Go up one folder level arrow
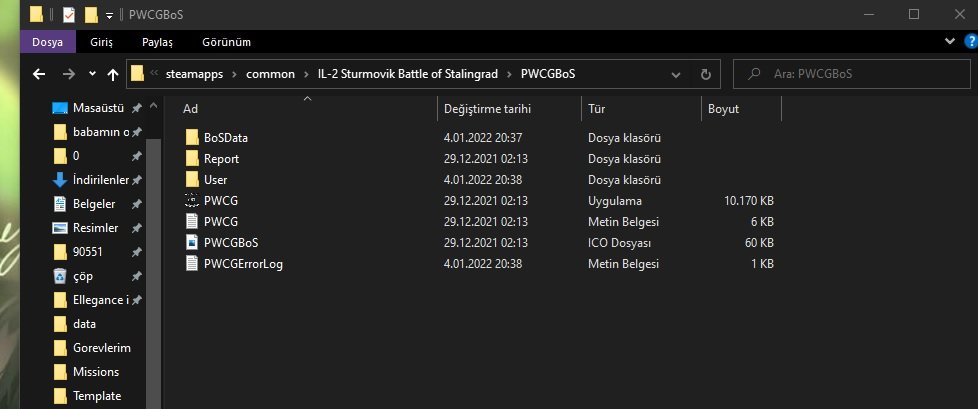This screenshot has height=409, width=978. 113,75
